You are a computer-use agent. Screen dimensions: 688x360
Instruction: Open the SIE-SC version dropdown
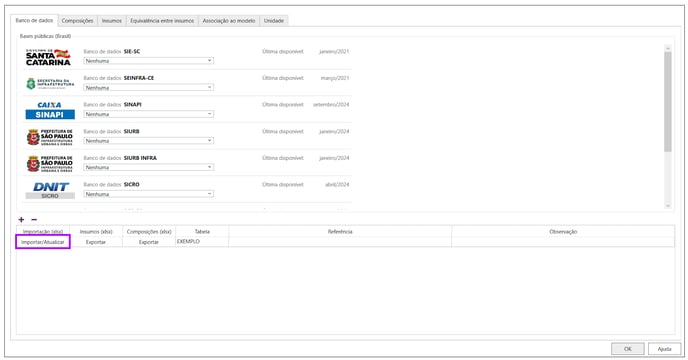coord(149,61)
